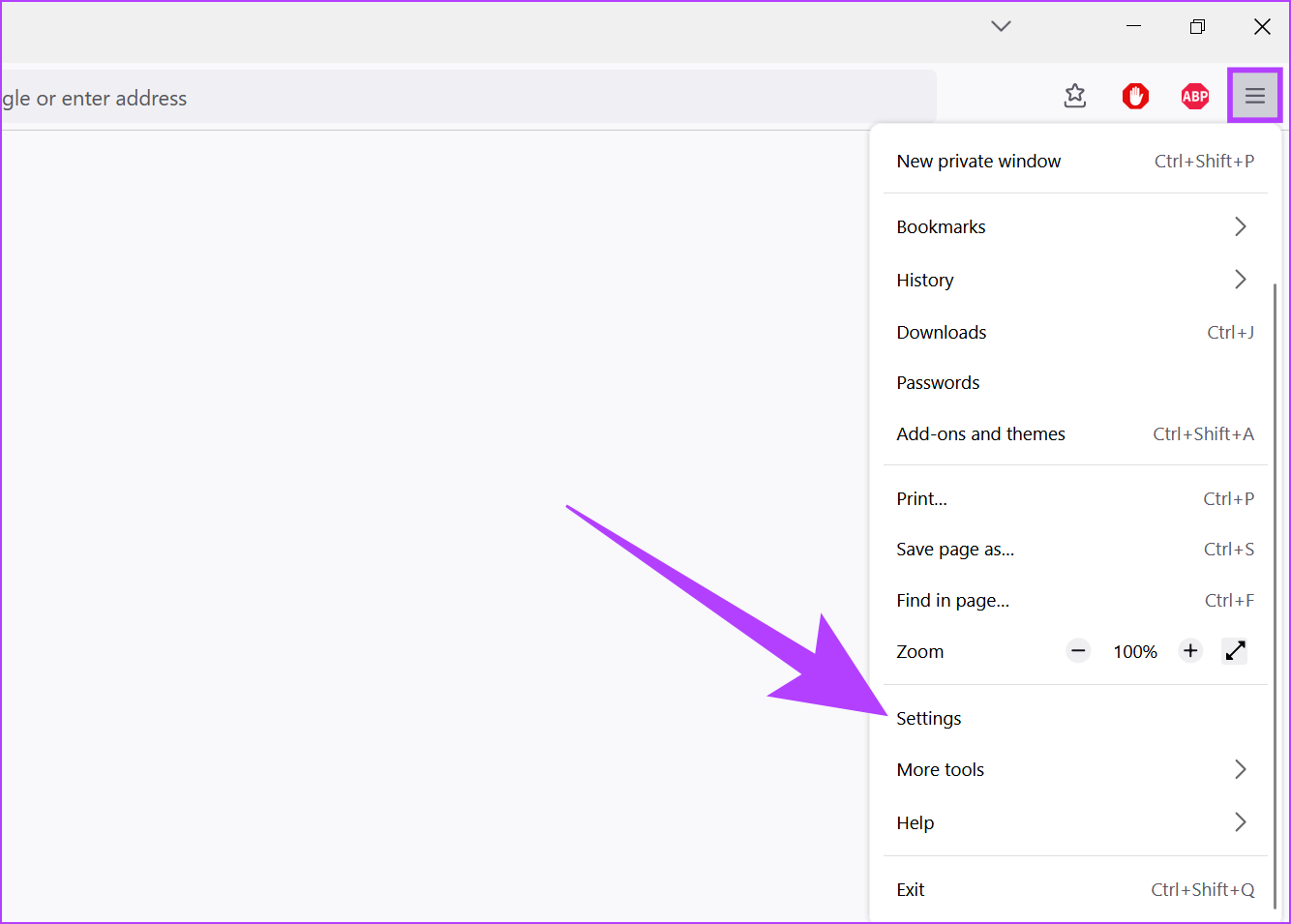The image size is (1291, 924).
Task: Zoom in with the plus button
Action: pos(1190,651)
